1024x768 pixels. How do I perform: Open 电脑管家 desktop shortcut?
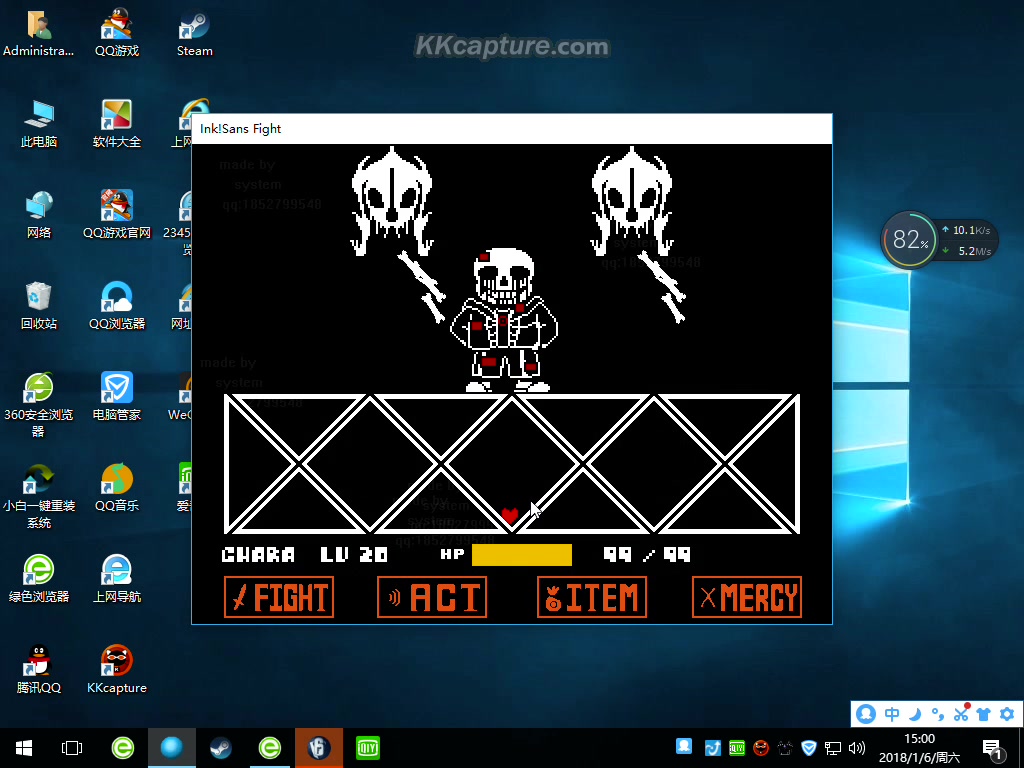(x=117, y=396)
